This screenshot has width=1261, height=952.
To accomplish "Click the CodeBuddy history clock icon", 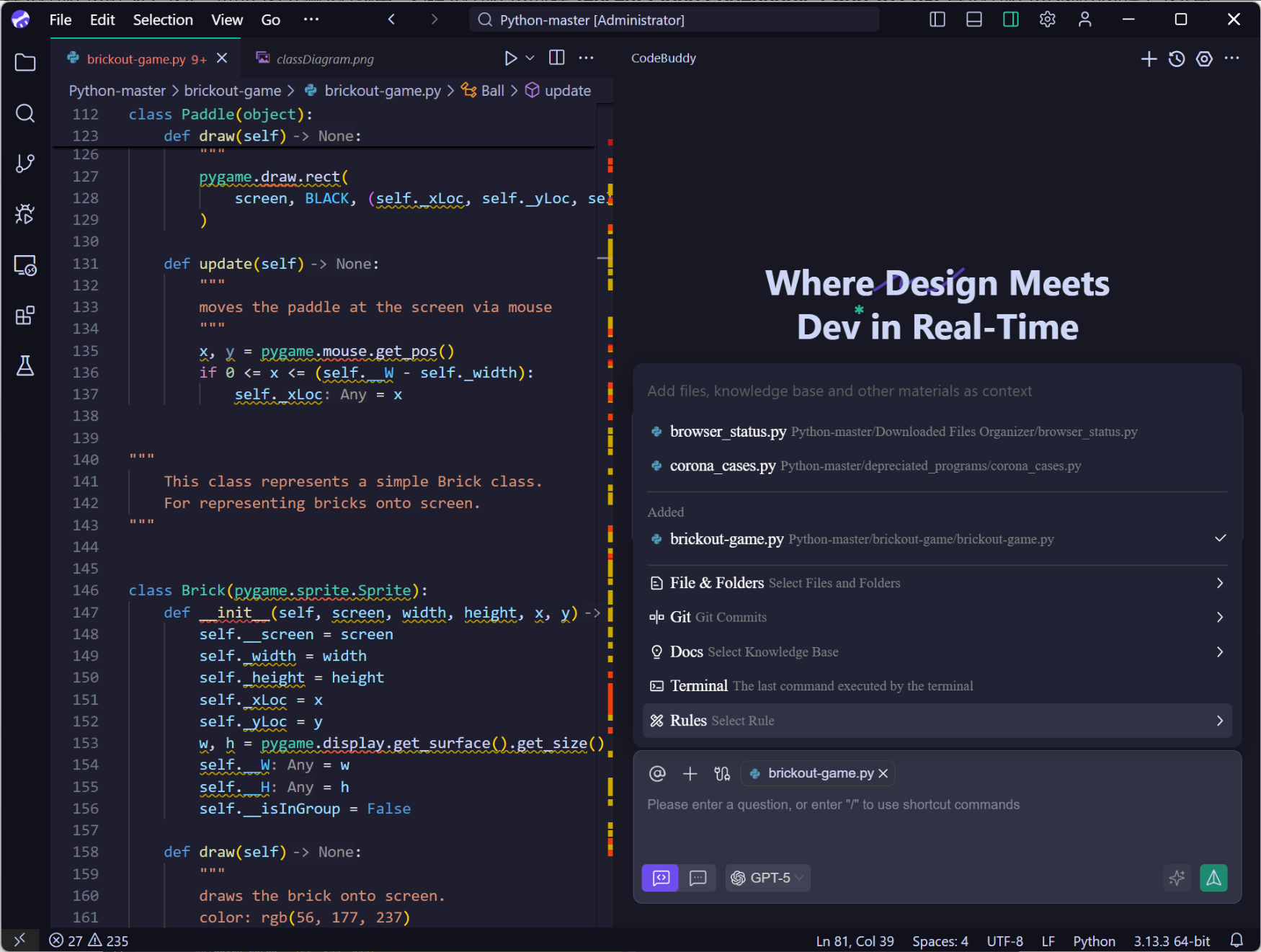I will coord(1177,59).
